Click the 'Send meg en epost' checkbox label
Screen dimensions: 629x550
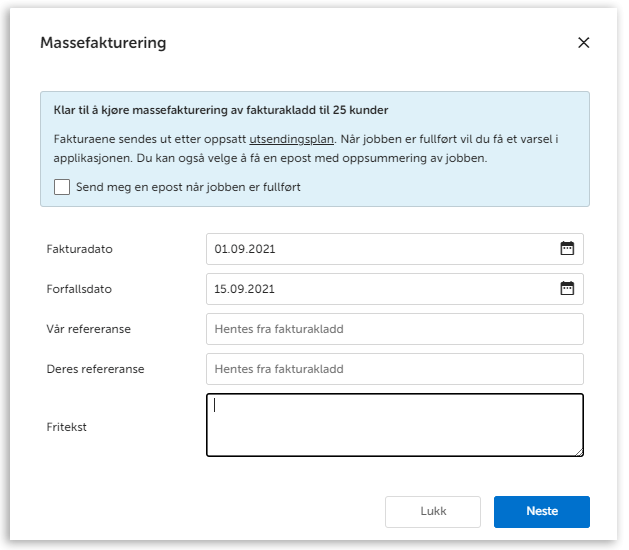(x=188, y=187)
